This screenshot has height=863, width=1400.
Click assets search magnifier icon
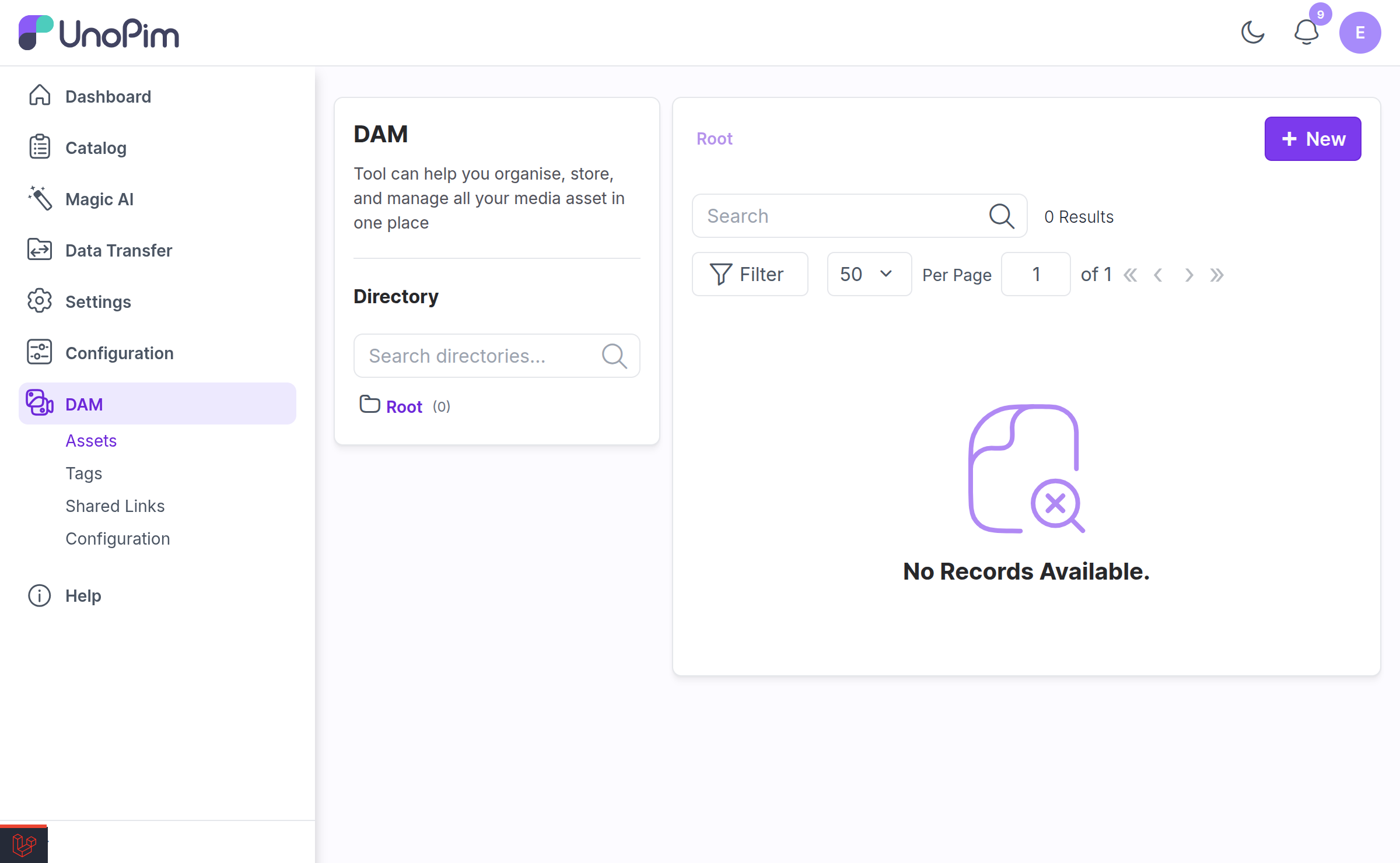point(1002,216)
